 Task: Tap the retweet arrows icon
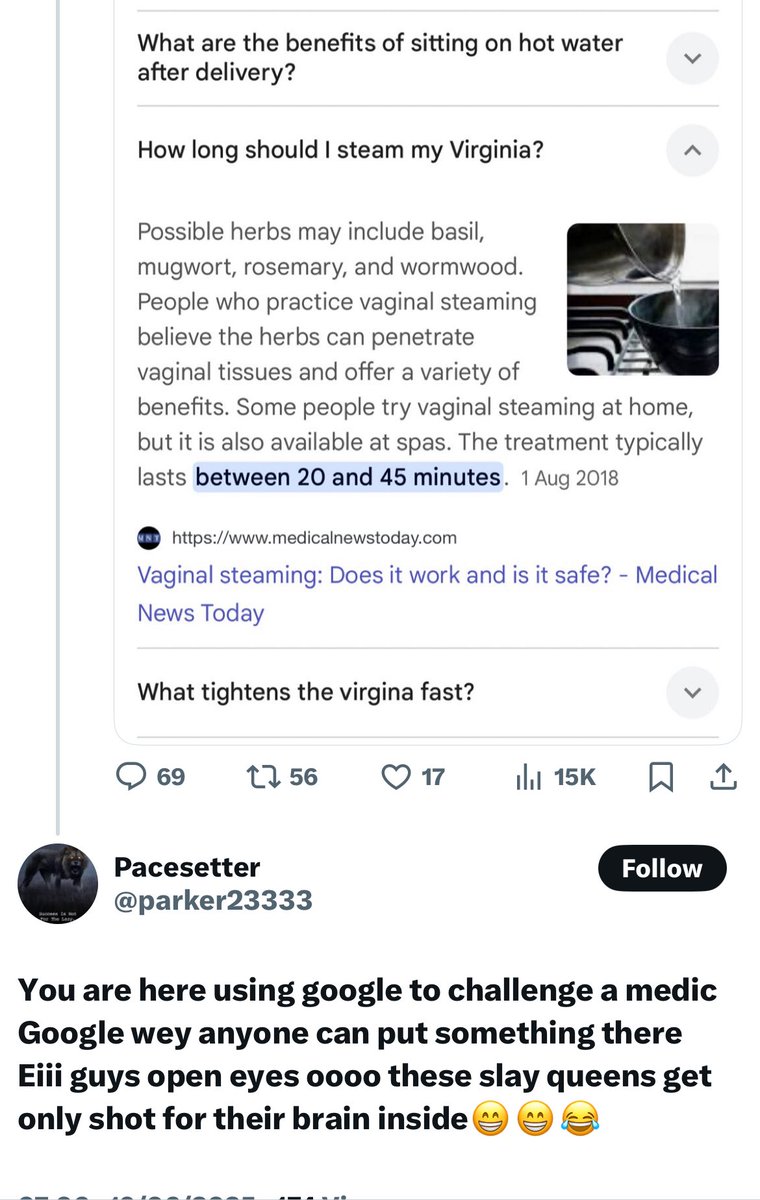pos(262,776)
